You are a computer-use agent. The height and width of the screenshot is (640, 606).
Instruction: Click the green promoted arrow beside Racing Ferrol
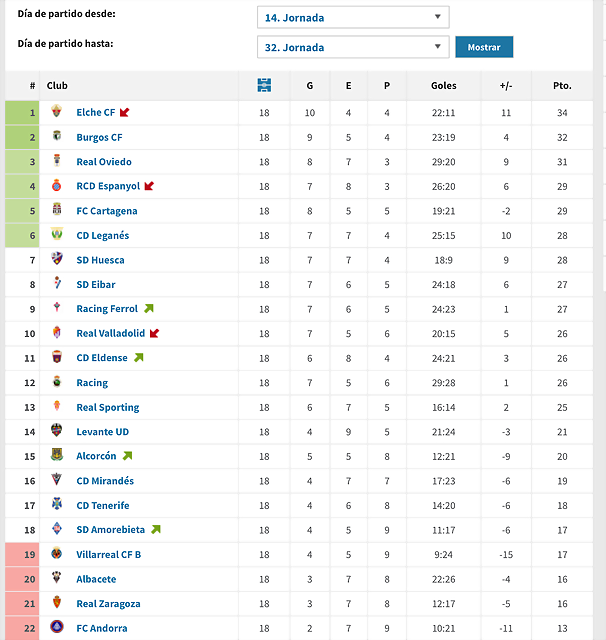(x=149, y=308)
